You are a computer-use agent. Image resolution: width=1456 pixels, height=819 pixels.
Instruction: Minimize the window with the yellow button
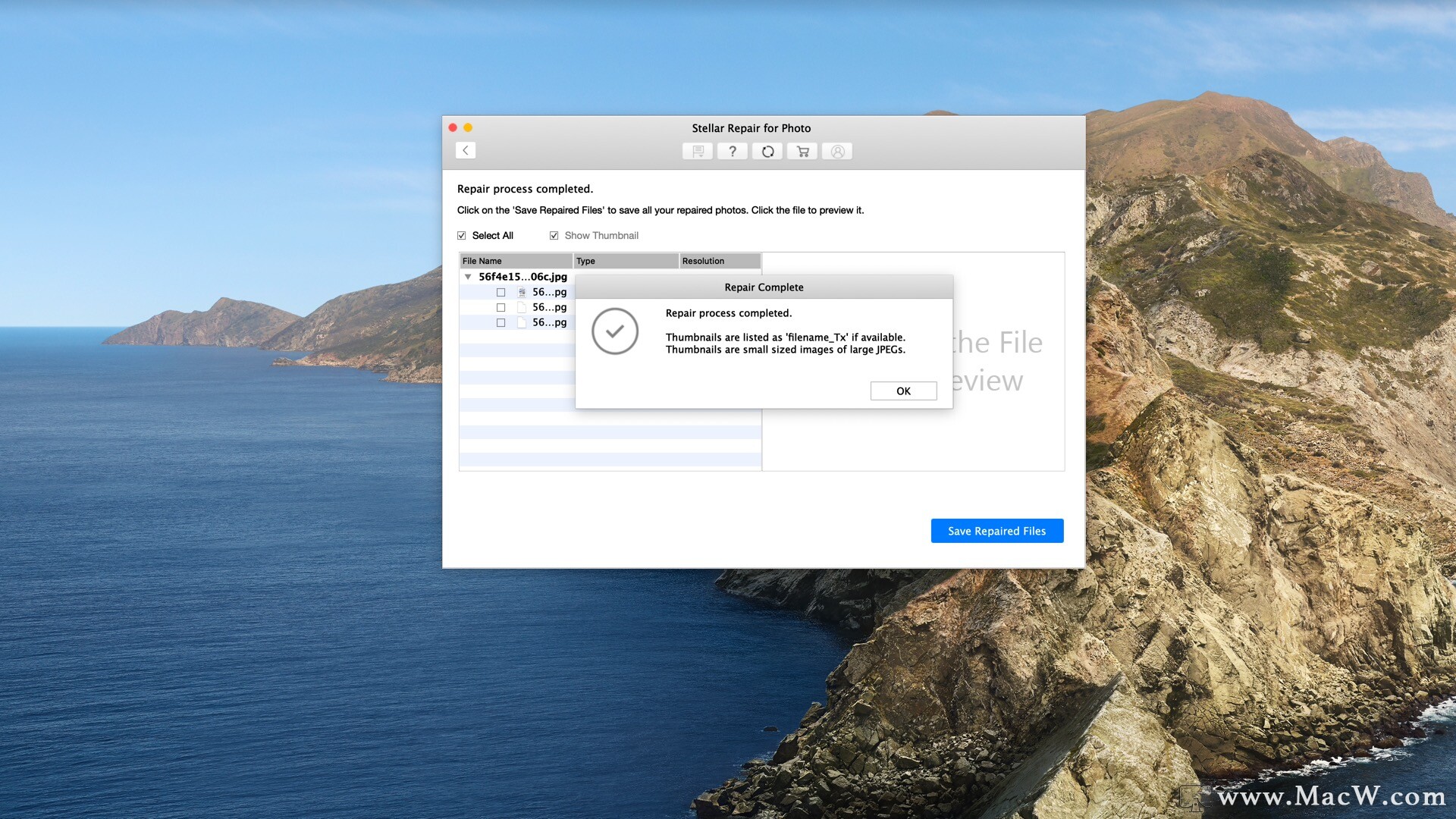[468, 127]
